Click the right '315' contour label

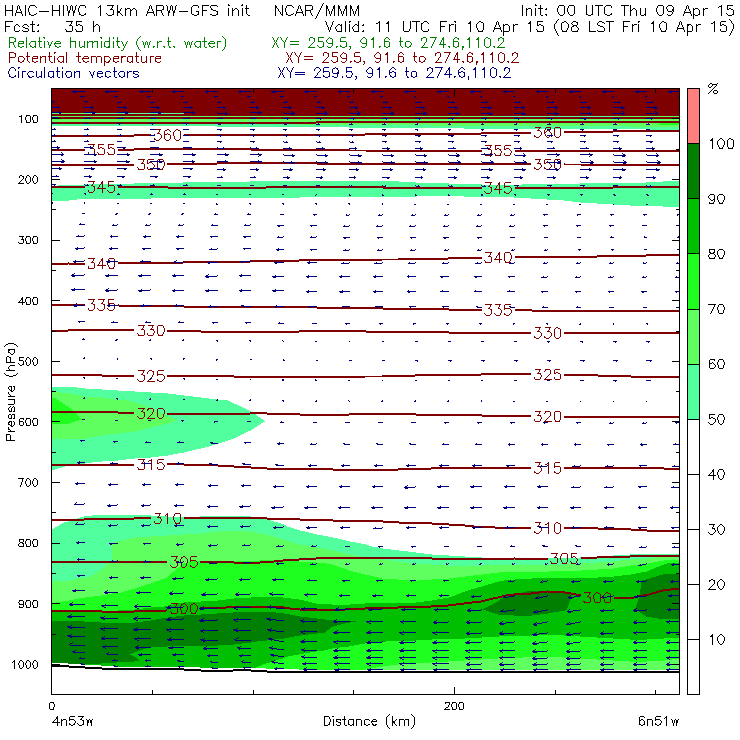click(547, 468)
